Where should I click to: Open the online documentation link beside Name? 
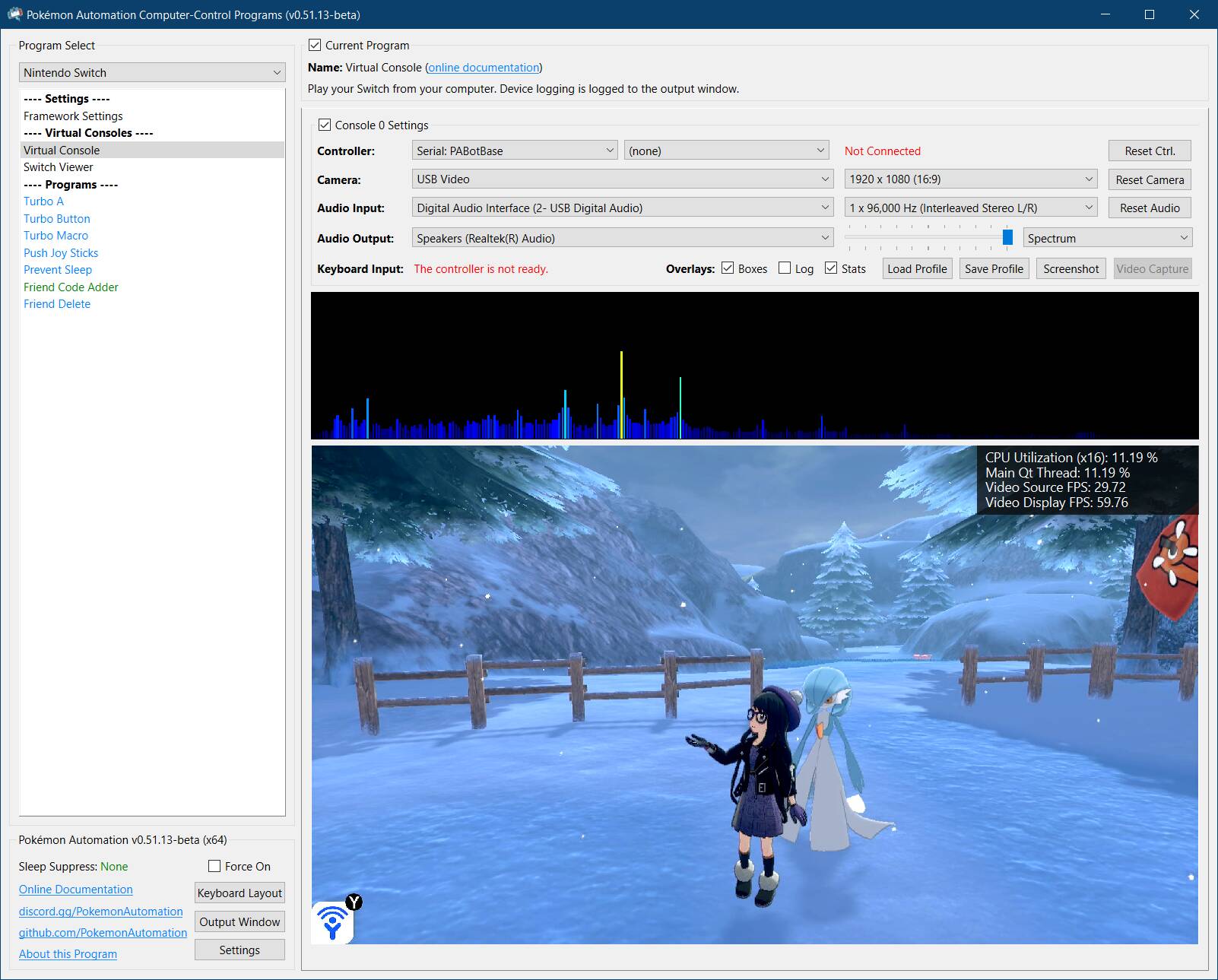(484, 68)
